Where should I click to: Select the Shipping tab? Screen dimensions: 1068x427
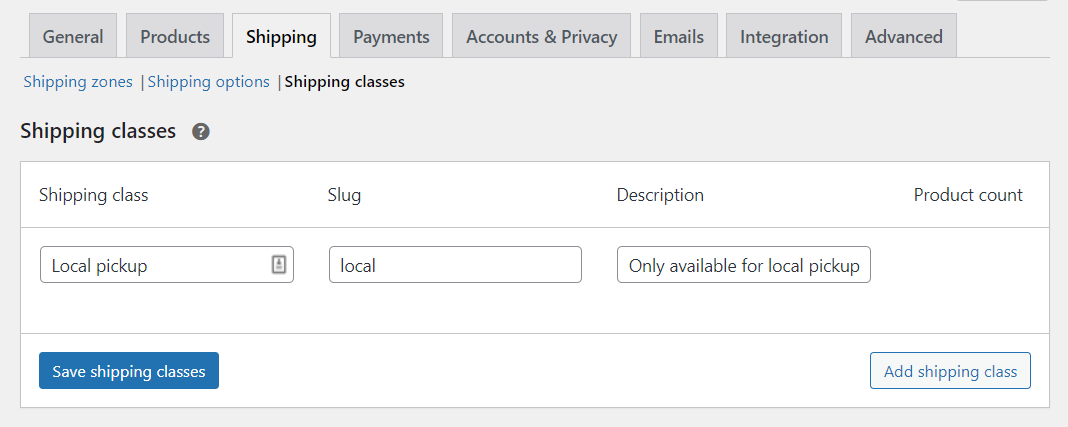pos(281,37)
